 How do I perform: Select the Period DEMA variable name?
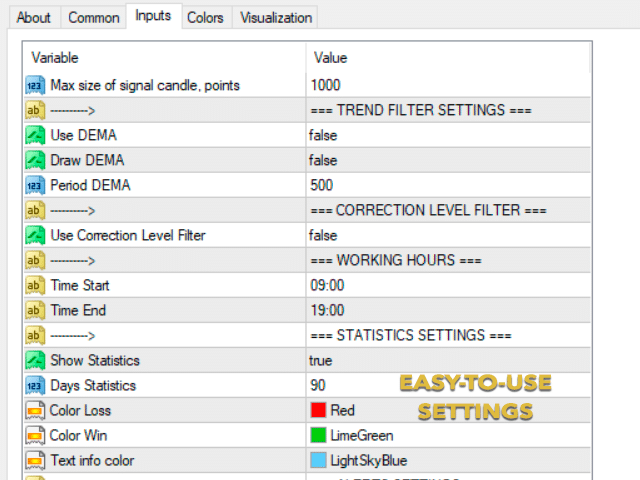click(90, 185)
